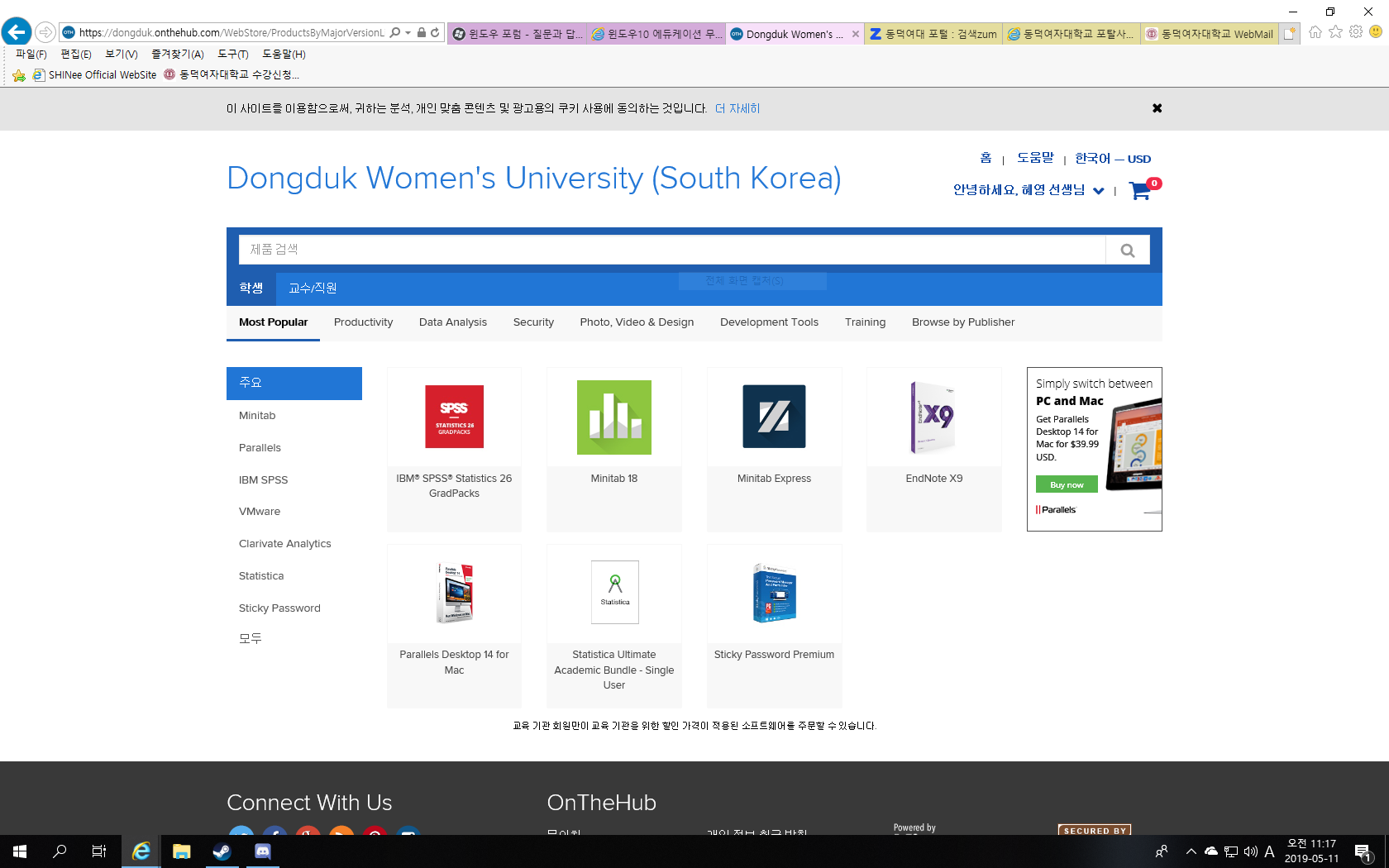The width and height of the screenshot is (1389, 868).
Task: Select the Development Tools tab
Action: 769,322
